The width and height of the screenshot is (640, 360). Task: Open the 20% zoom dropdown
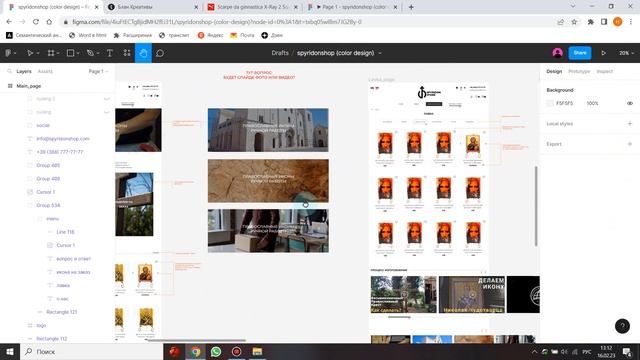coord(626,53)
